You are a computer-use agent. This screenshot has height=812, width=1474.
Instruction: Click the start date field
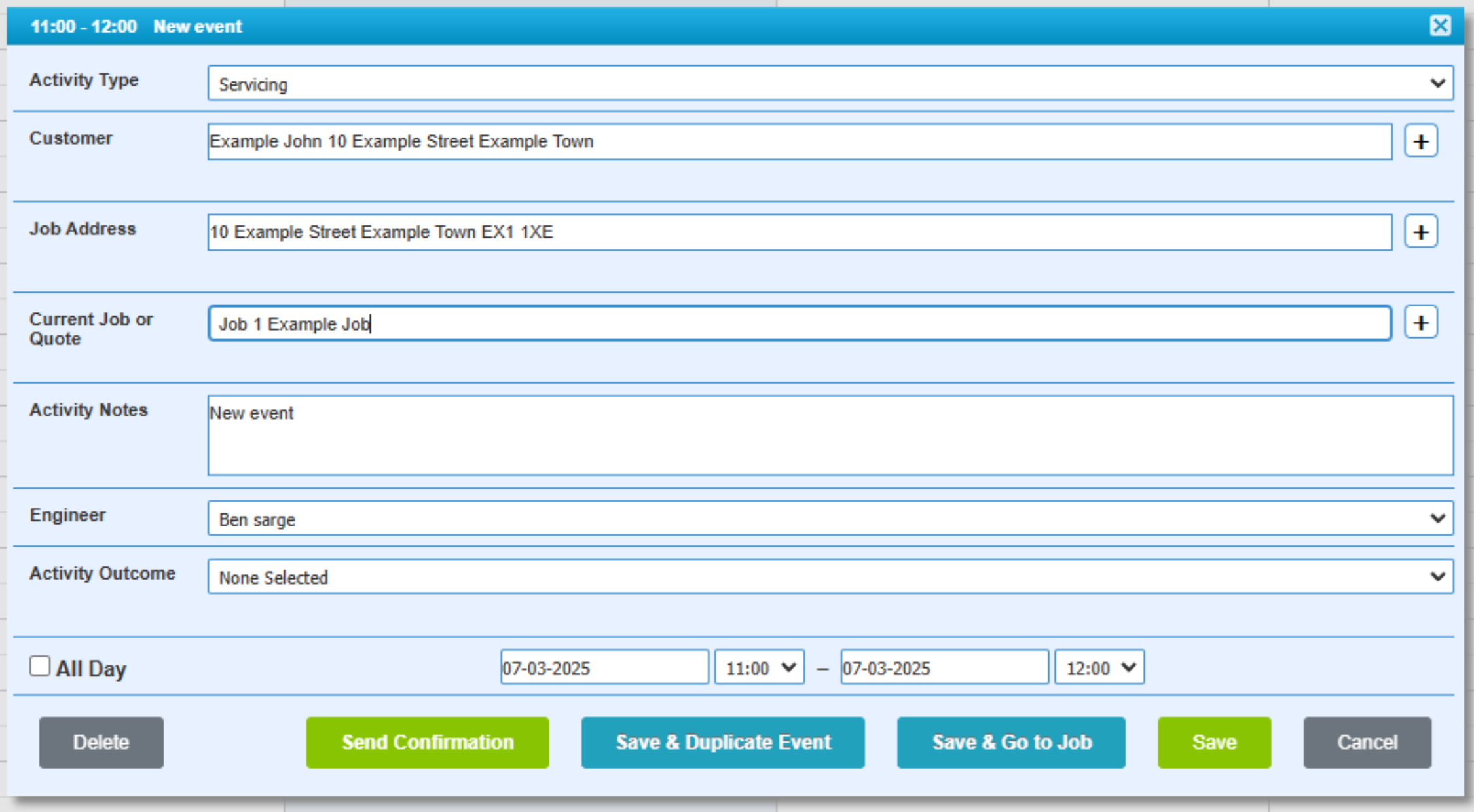point(604,667)
